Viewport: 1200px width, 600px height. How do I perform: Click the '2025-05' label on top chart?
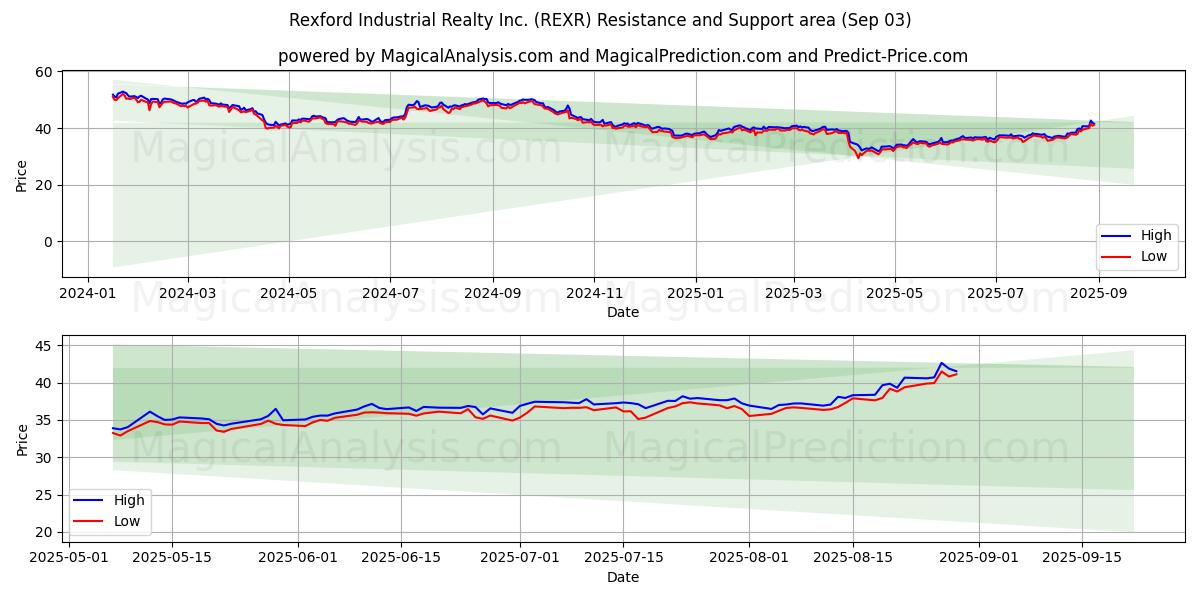(x=894, y=294)
